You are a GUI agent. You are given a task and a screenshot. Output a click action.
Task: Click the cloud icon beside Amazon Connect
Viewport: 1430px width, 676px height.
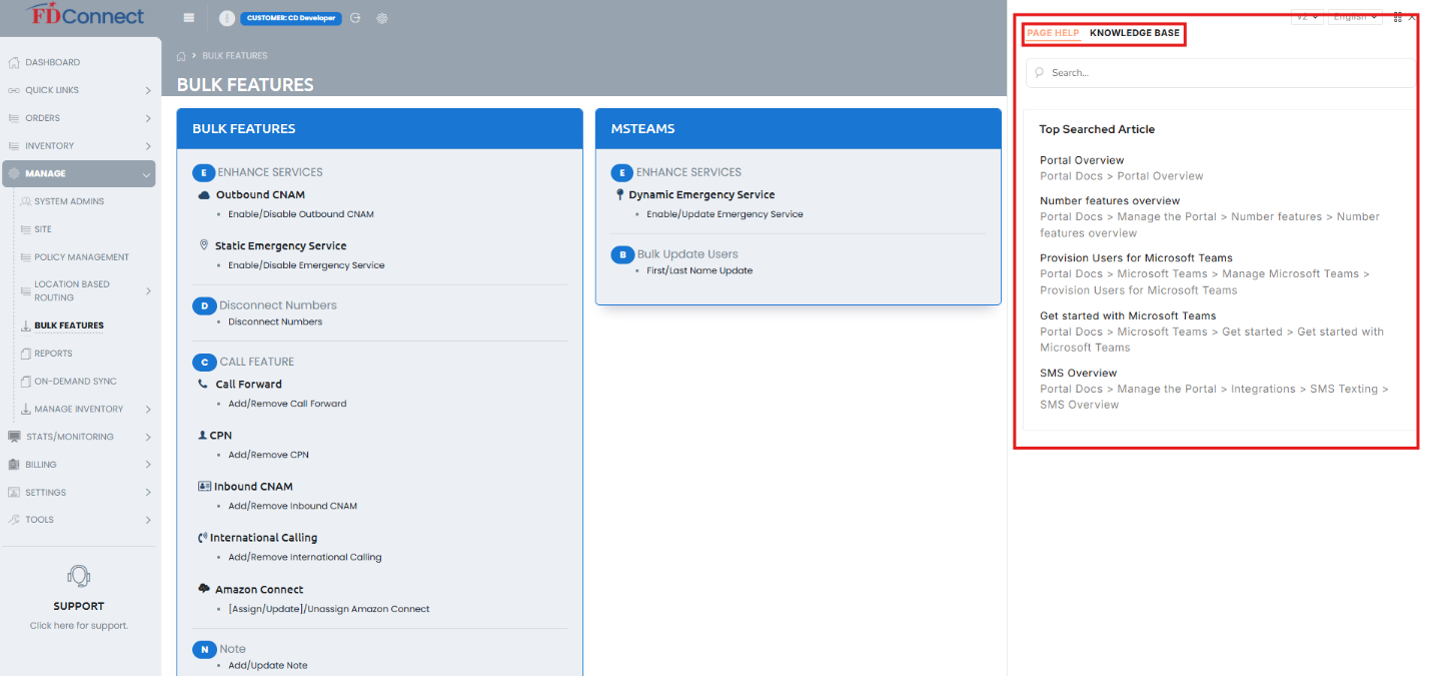coord(204,589)
